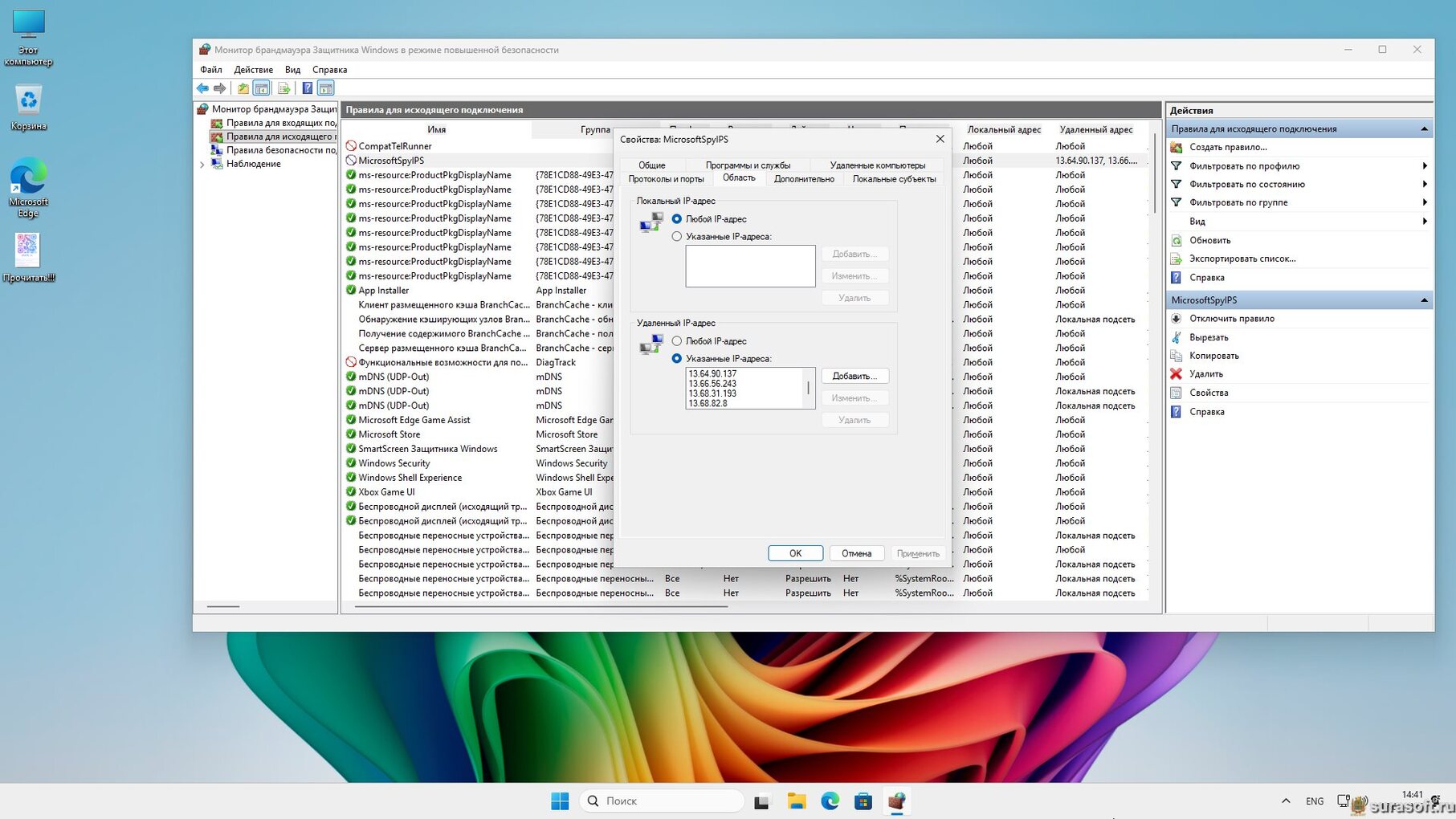The height and width of the screenshot is (819, 1456).
Task: Select local 'Любой IP-адрес' radio button
Action: click(x=677, y=219)
